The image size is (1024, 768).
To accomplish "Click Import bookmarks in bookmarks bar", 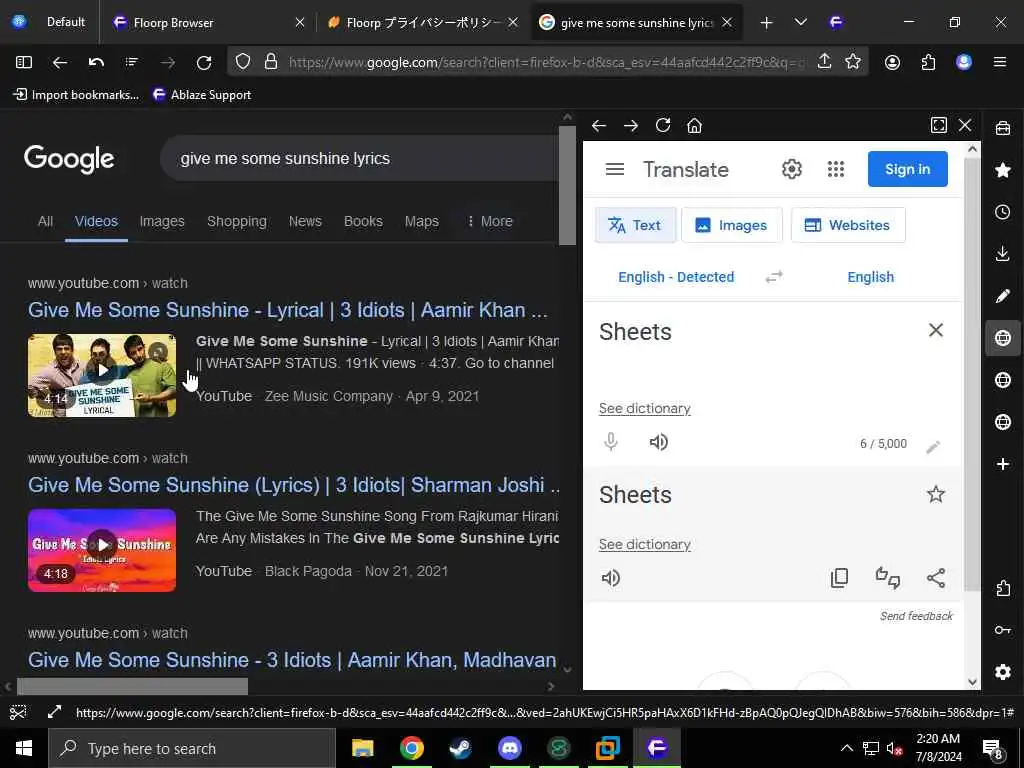I will (x=76, y=95).
